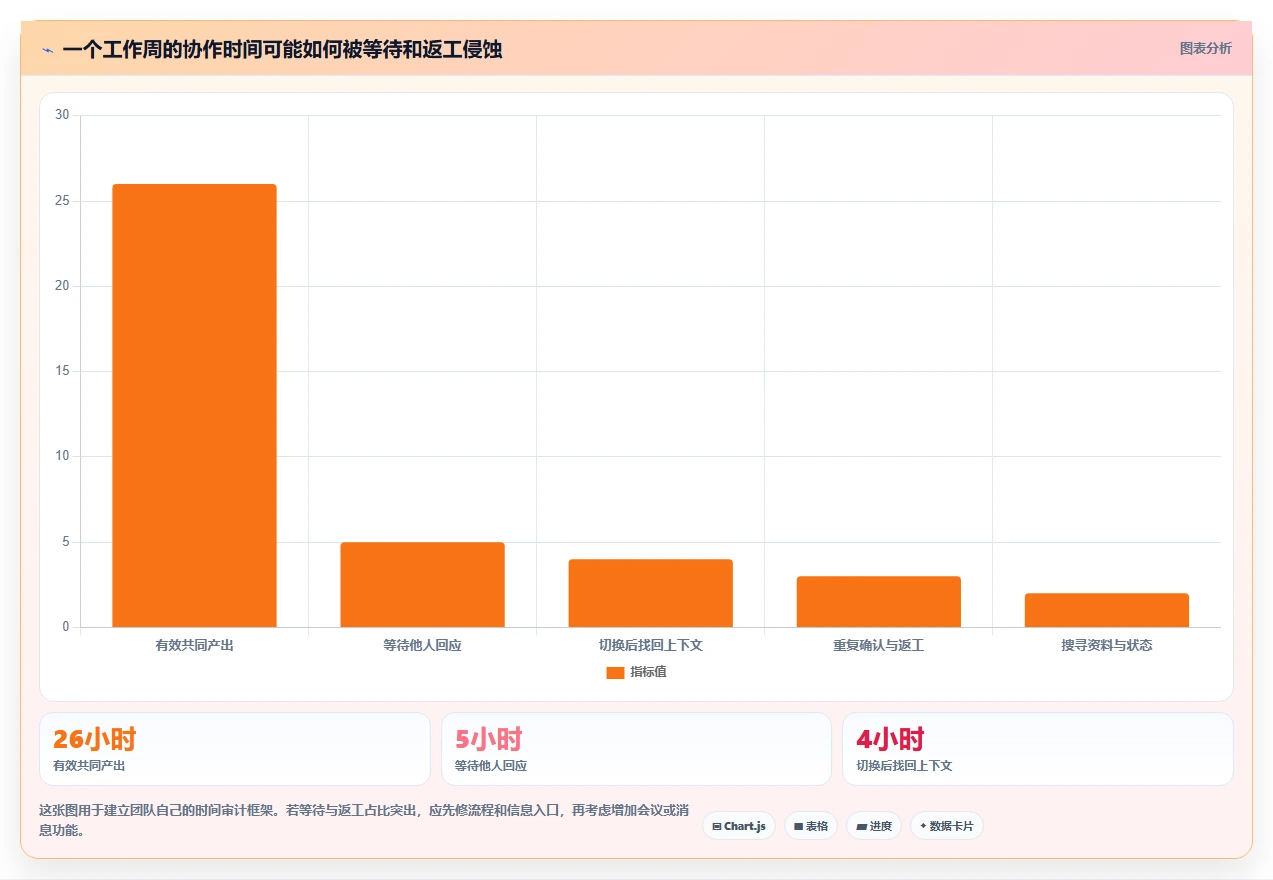
Task: Open the 26小时 data card
Action: [x=235, y=749]
